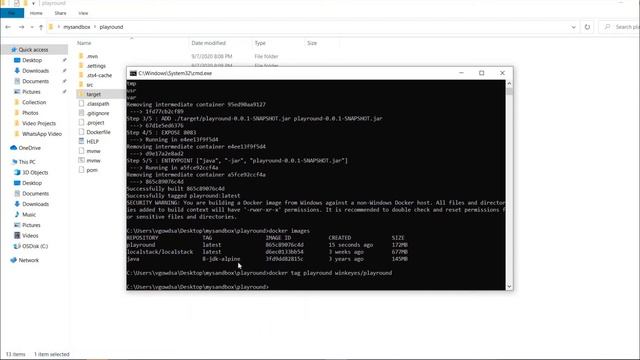Maximize the cmd.exe window
640x360 pixels.
[482, 73]
